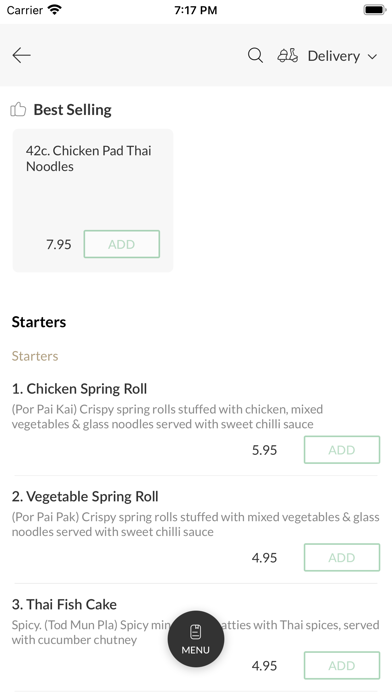Image resolution: width=392 pixels, height=696 pixels.
Task: Tap the delivery scooter icon
Action: 288,55
